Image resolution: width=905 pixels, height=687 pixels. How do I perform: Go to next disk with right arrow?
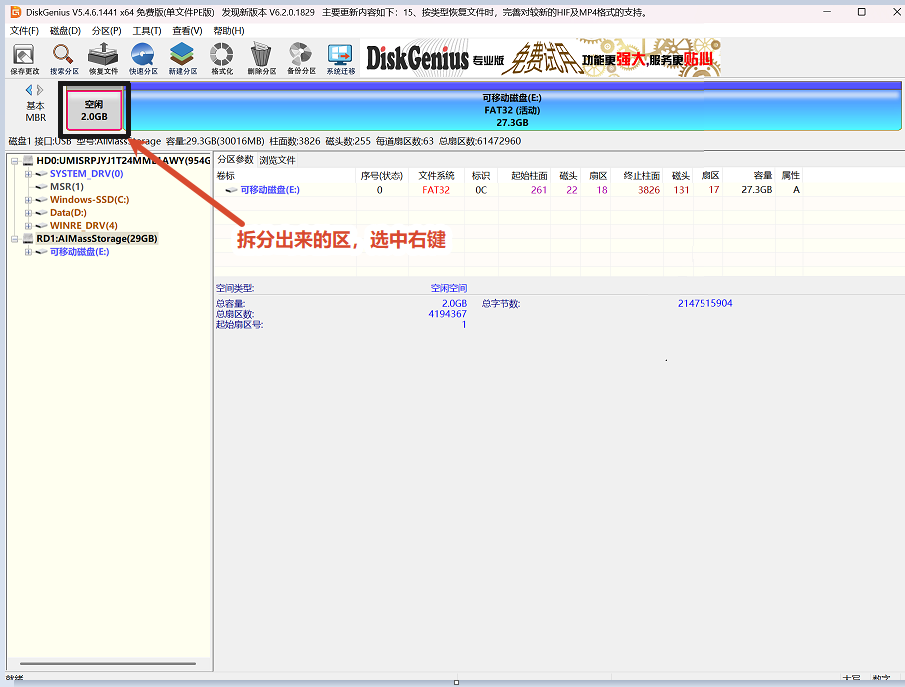coord(40,90)
